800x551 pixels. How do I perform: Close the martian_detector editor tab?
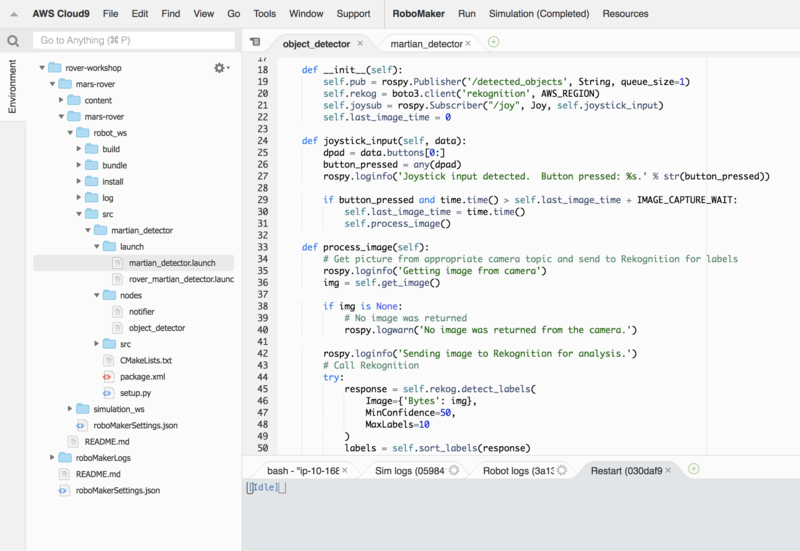click(x=468, y=43)
